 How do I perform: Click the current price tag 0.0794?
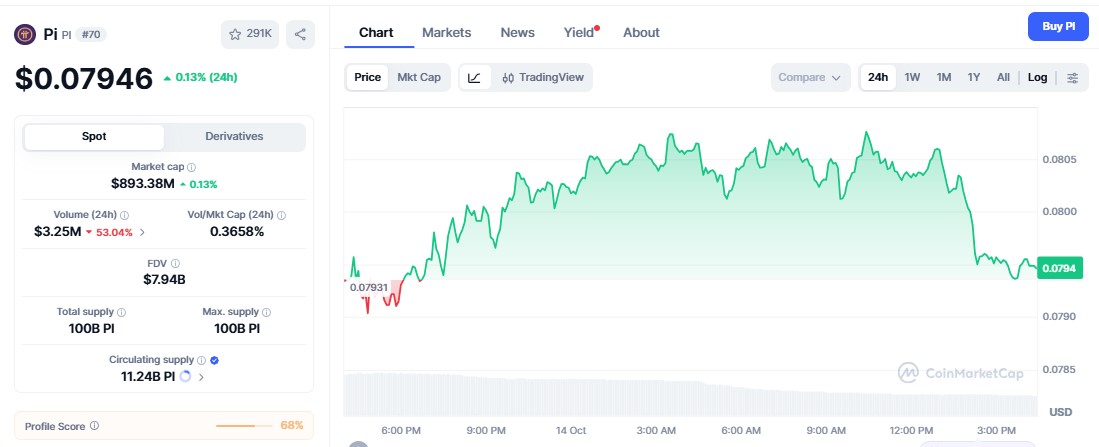coord(1060,268)
